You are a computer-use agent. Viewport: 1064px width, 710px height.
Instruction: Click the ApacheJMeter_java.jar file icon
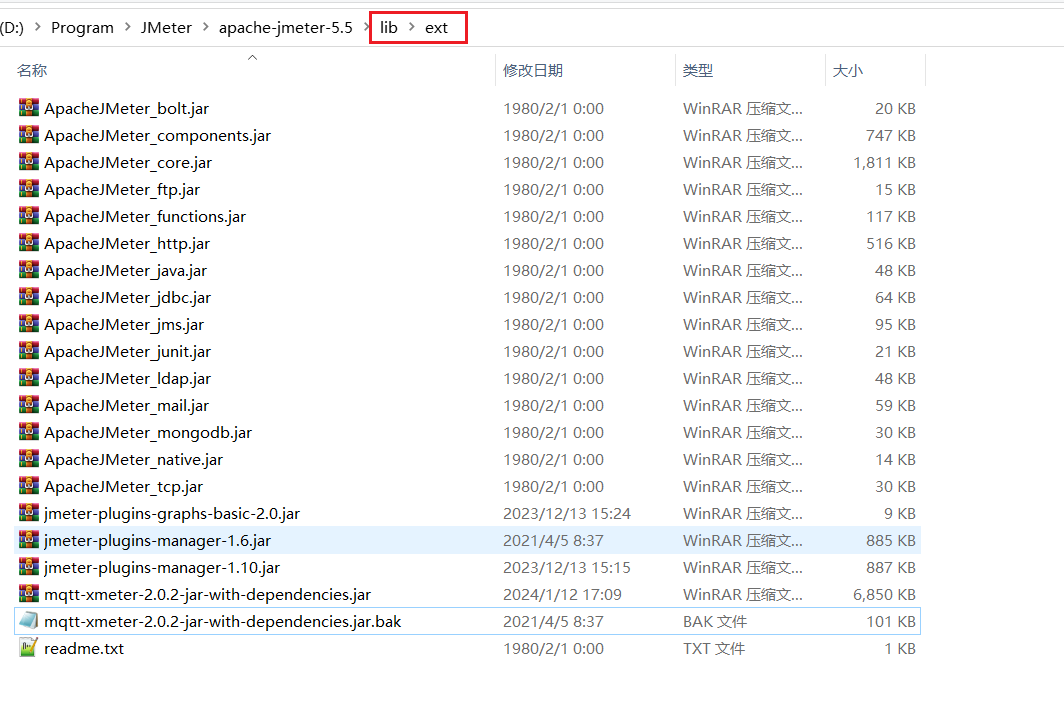point(28,270)
